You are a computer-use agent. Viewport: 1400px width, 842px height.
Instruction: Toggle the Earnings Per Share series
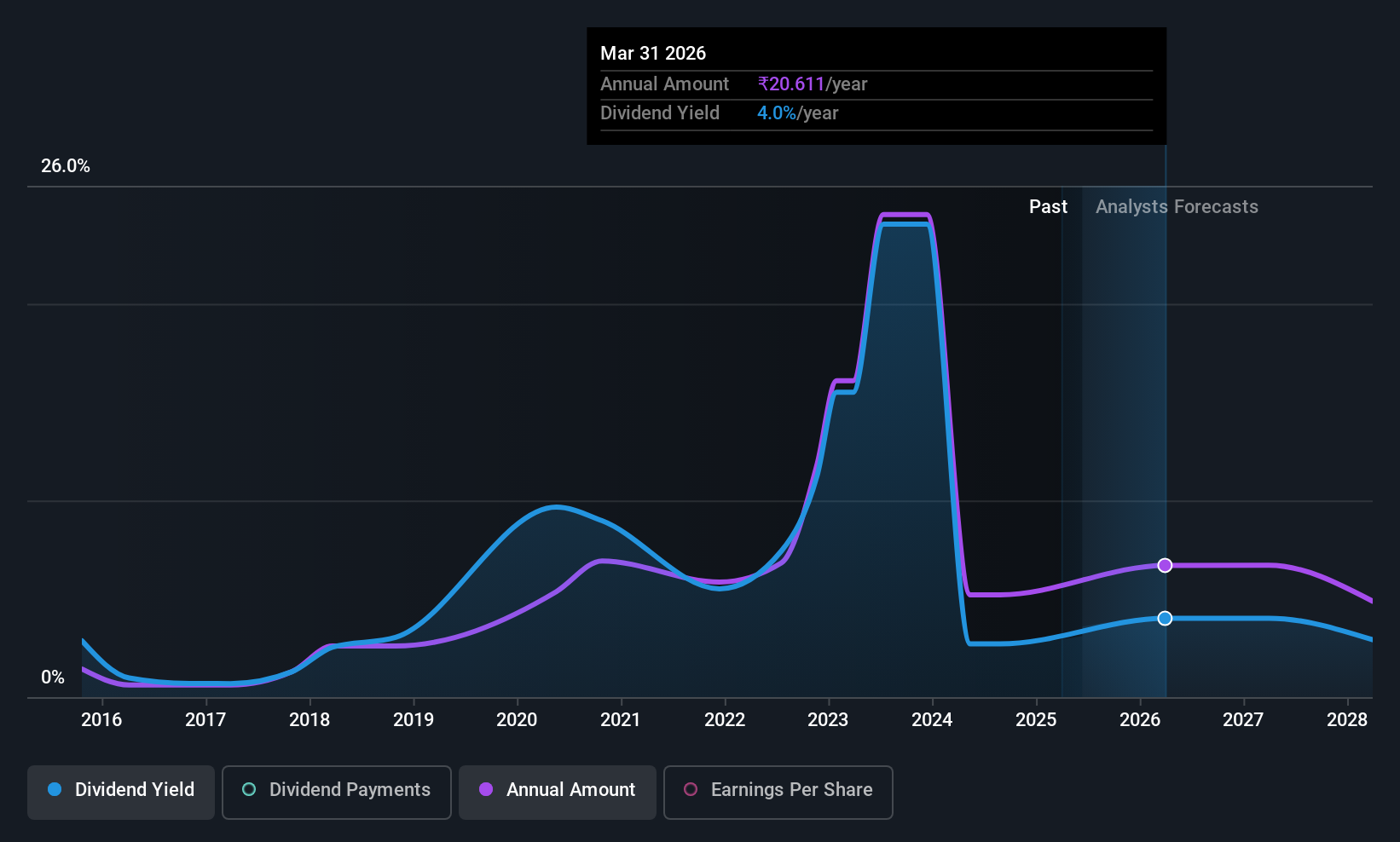[x=778, y=793]
